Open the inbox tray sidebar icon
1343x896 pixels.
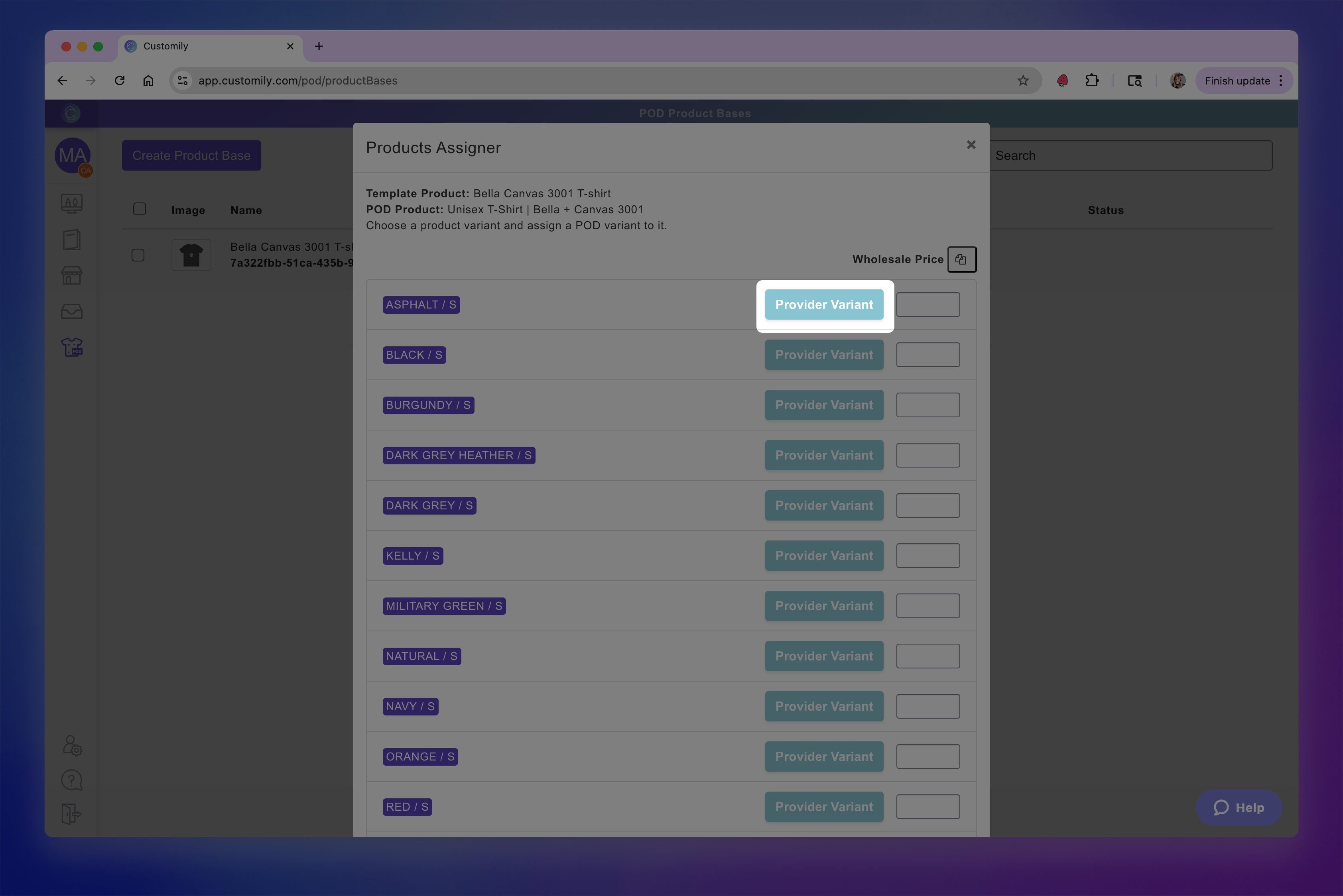pos(72,311)
